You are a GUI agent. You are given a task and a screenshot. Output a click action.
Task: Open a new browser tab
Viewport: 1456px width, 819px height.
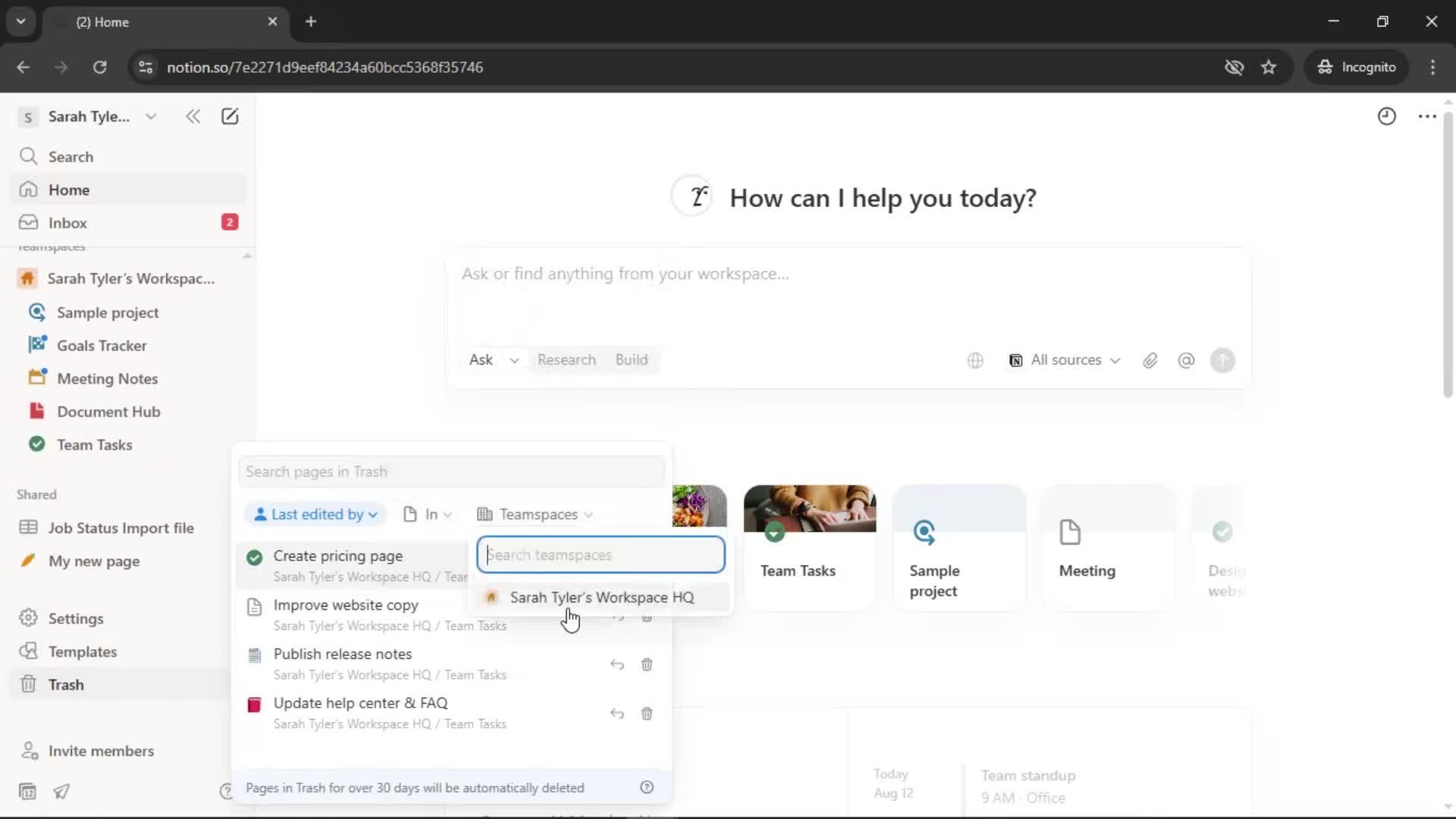pyautogui.click(x=311, y=21)
